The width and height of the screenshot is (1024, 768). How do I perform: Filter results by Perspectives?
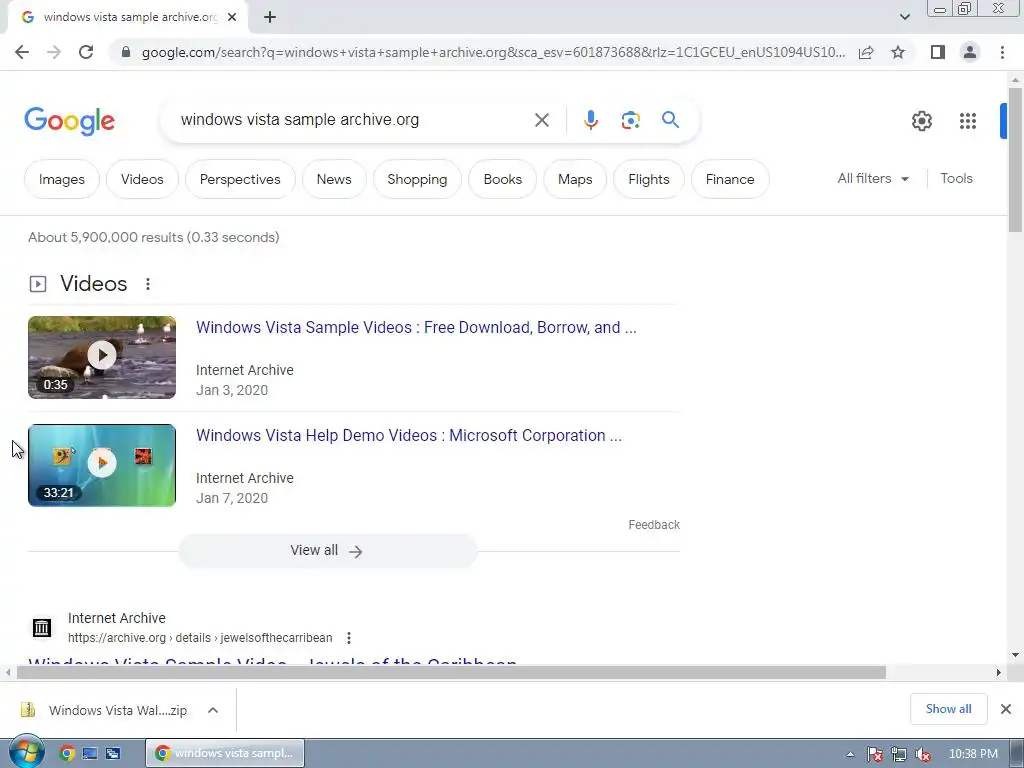point(240,180)
